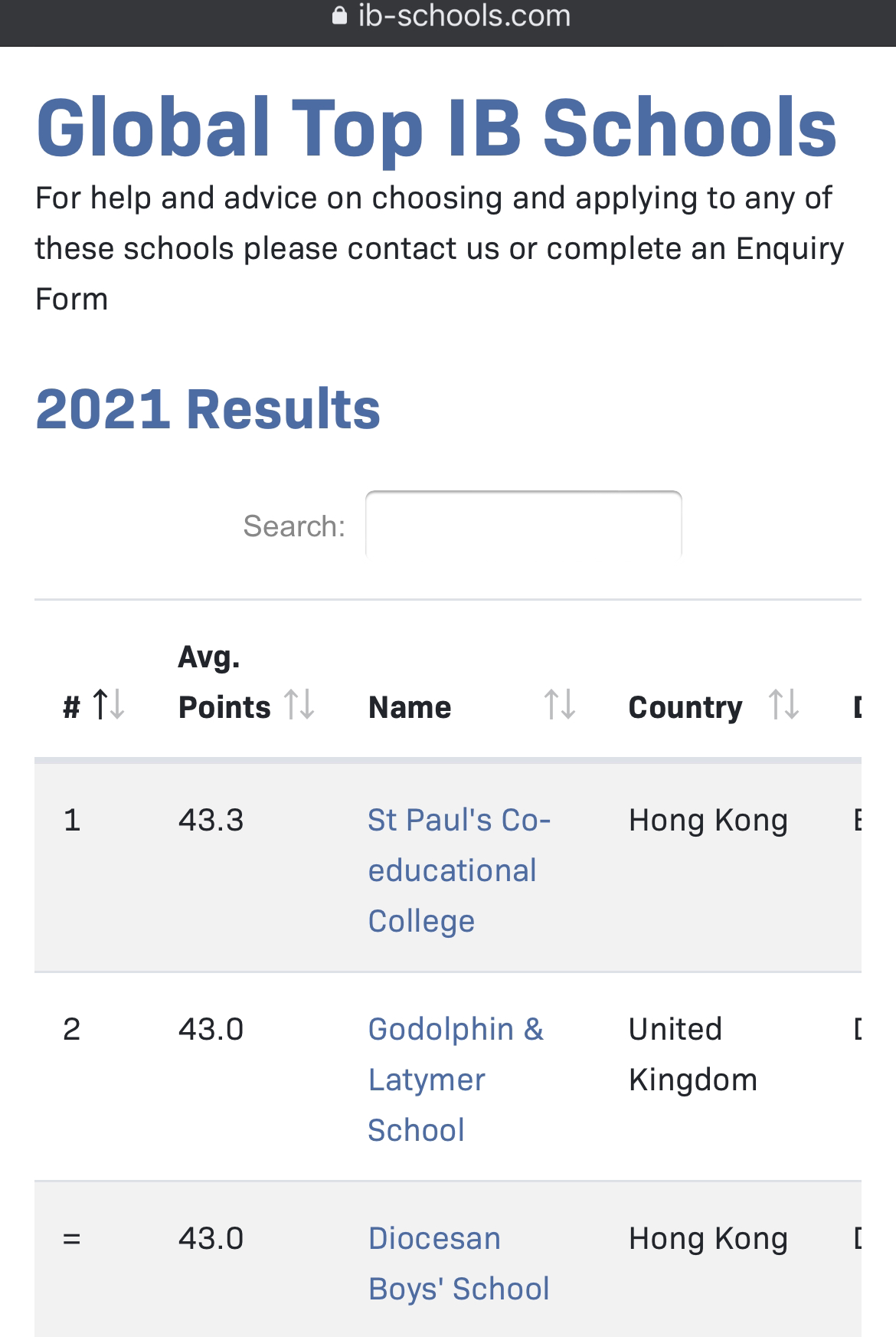
Task: Open Diocesan Boys' School link
Action: click(x=459, y=1263)
